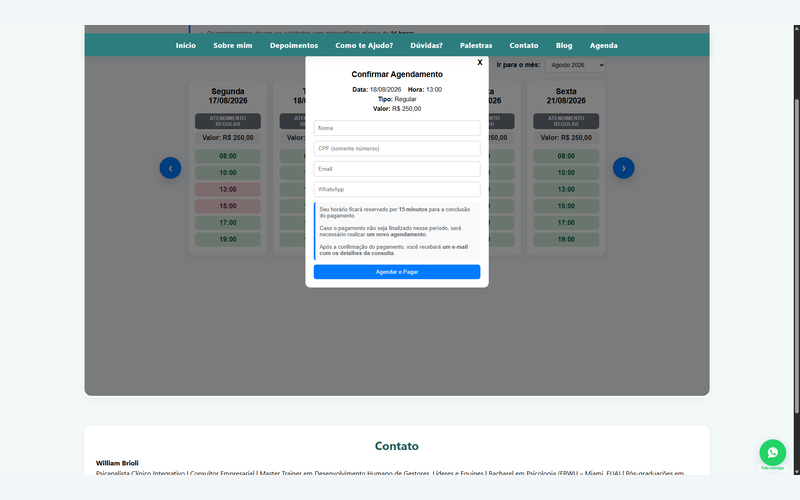800x500 pixels.
Task: Click the previous week arrow button
Action: [x=170, y=168]
